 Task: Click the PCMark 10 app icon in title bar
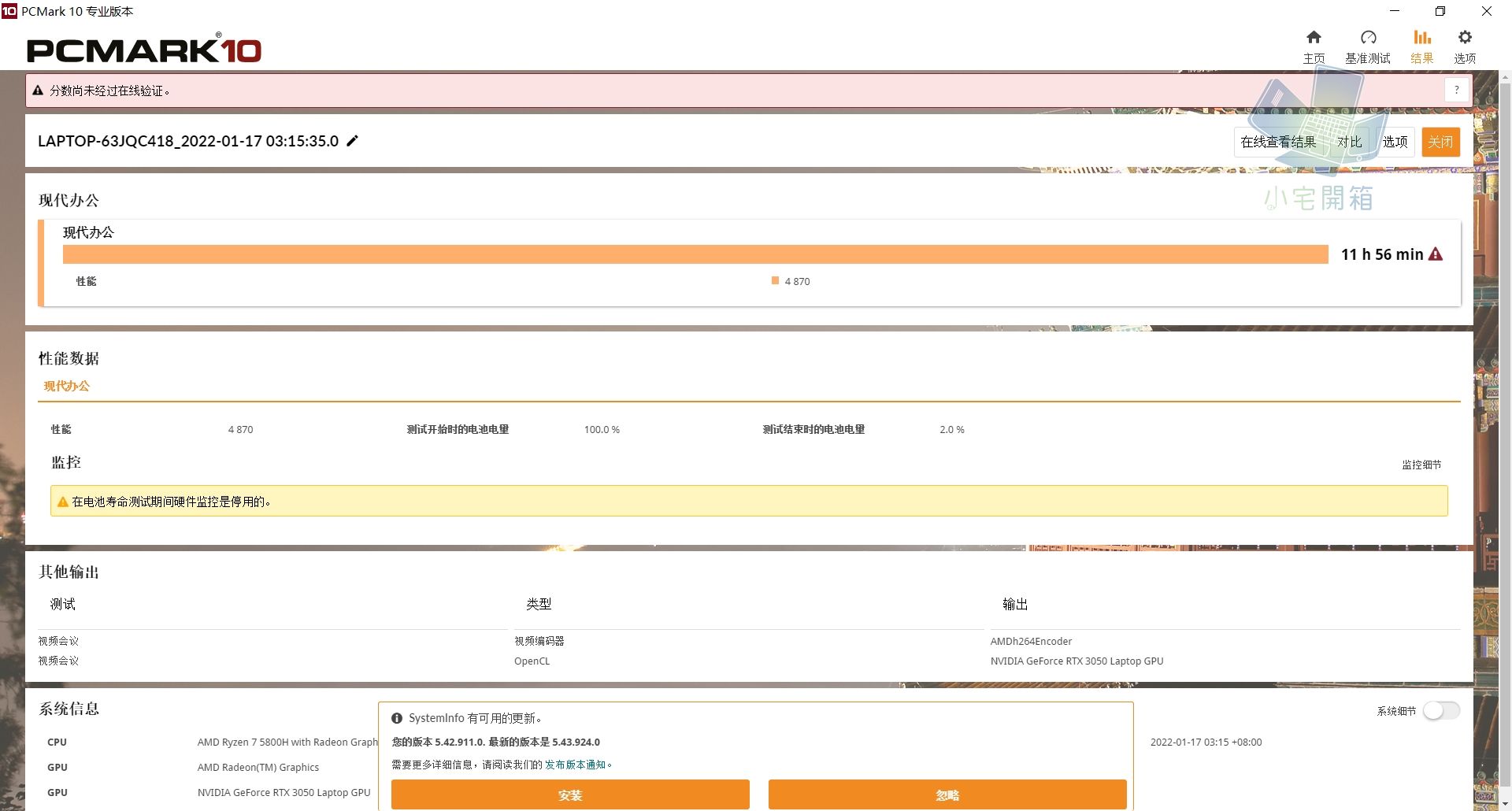(x=9, y=11)
